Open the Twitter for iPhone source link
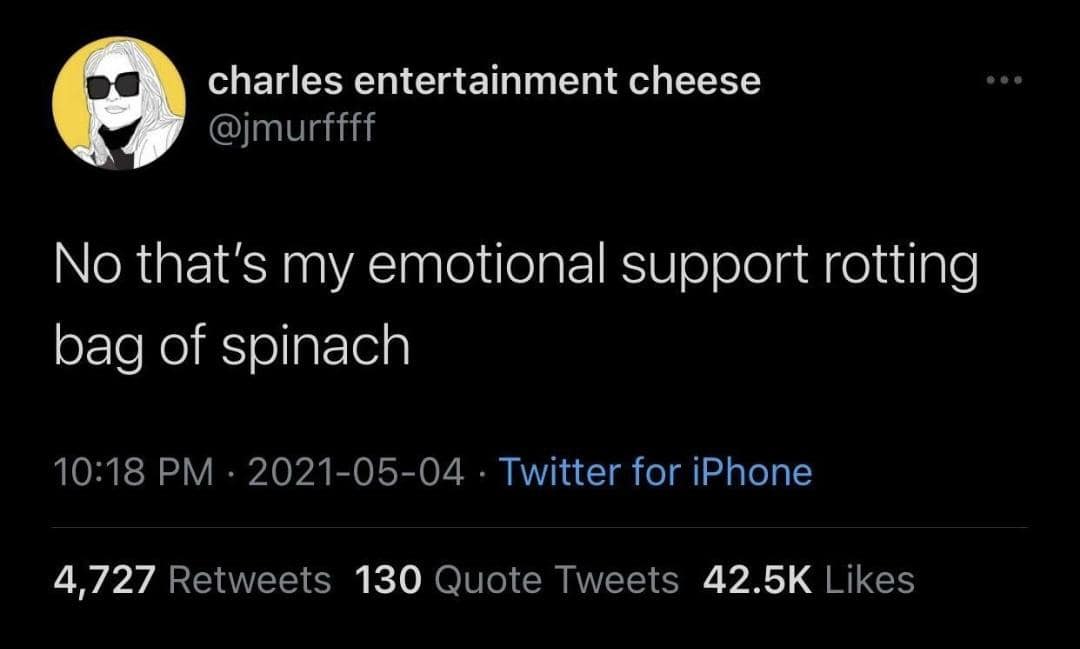The image size is (1080, 649). pyautogui.click(x=655, y=472)
